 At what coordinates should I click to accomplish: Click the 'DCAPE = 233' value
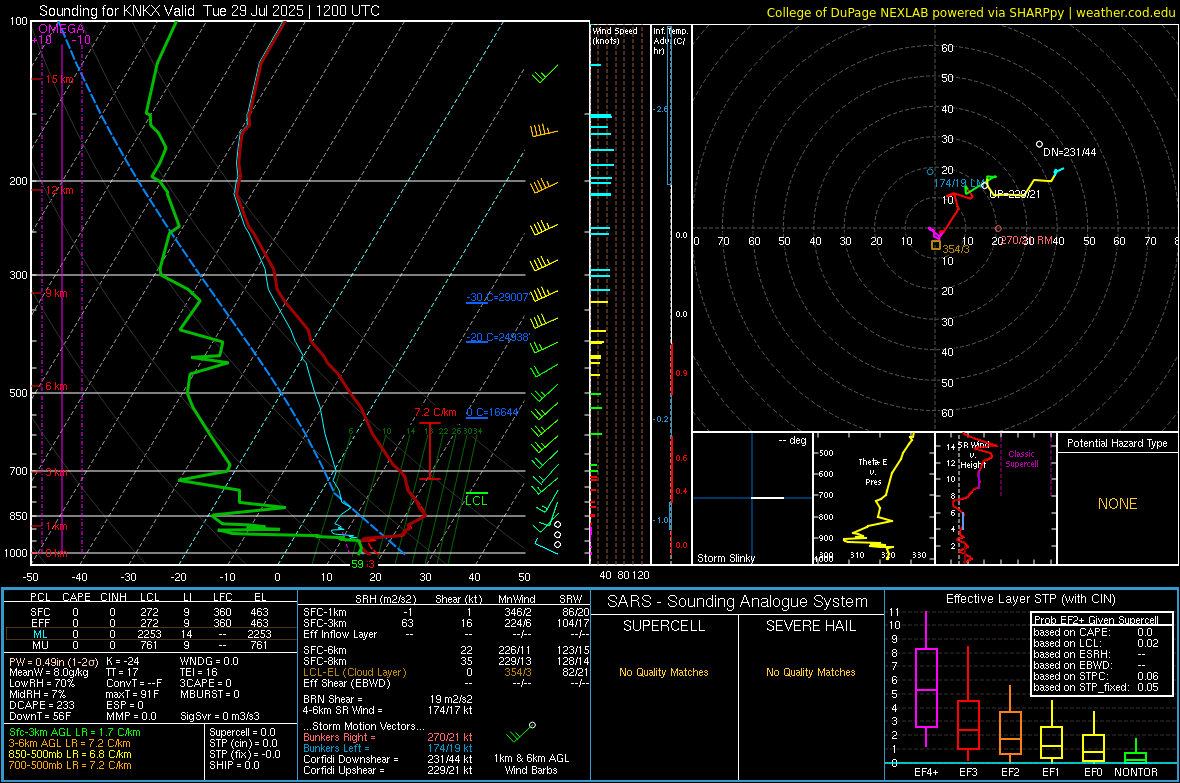[x=41, y=705]
